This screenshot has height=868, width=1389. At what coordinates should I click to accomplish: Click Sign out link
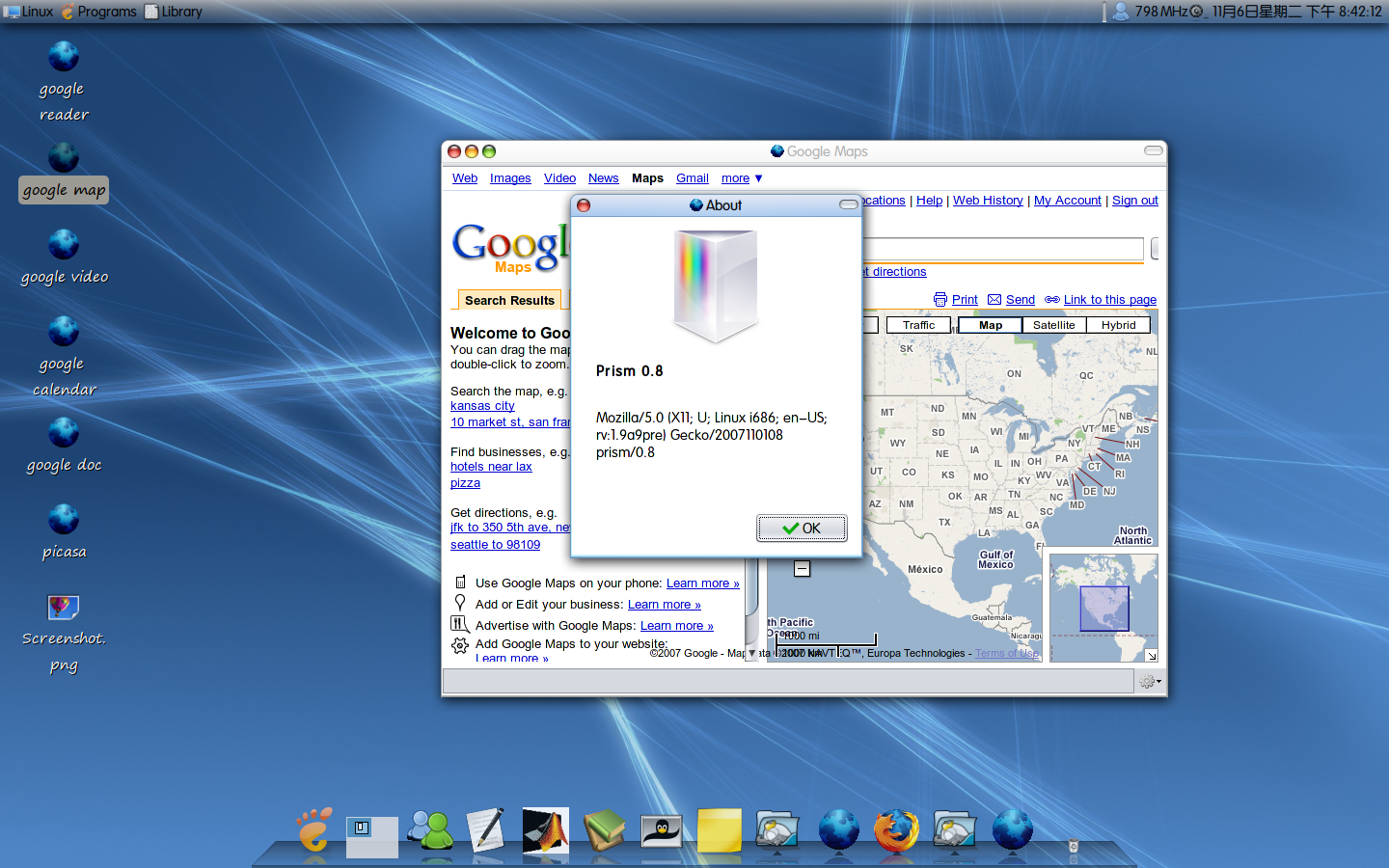point(1135,201)
